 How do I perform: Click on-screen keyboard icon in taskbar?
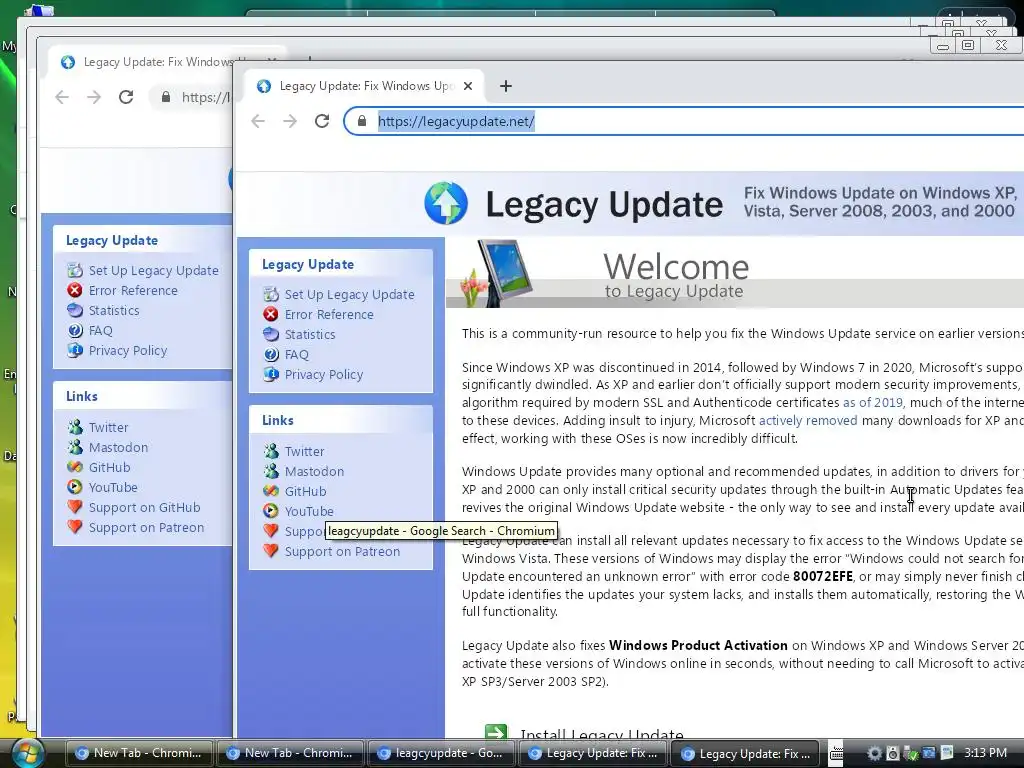tap(837, 753)
